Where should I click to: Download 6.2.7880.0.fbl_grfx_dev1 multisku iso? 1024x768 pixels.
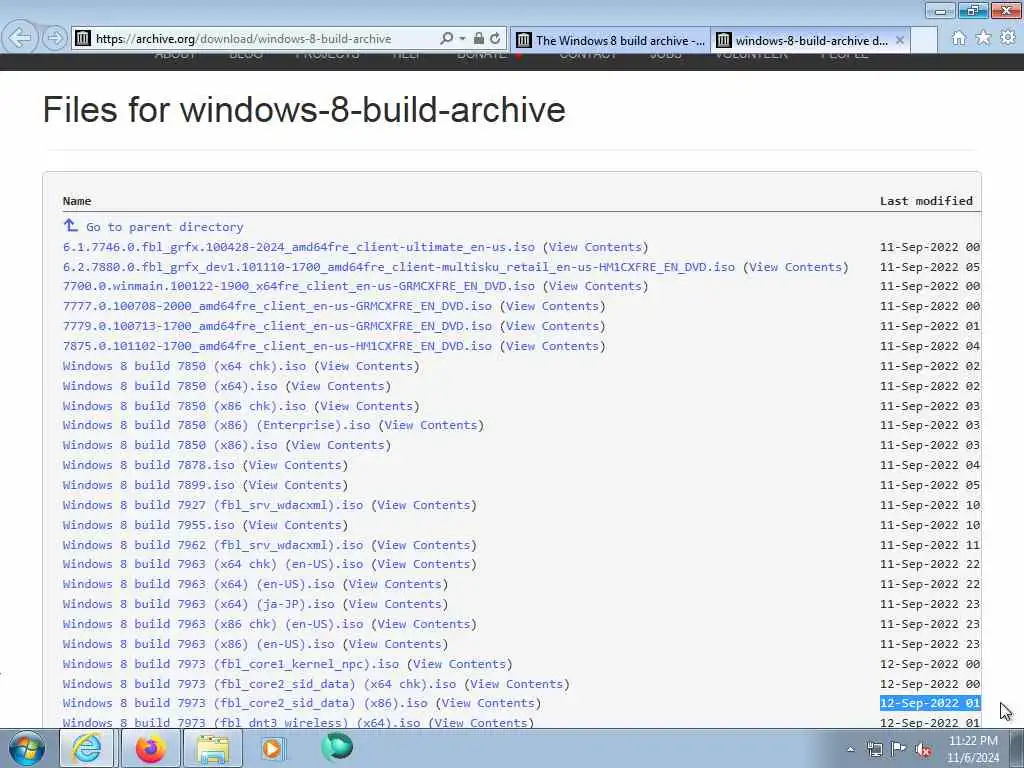point(398,267)
